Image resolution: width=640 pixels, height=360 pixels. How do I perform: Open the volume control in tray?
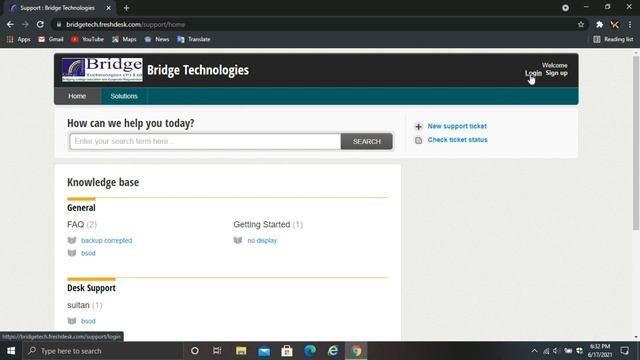tap(556, 351)
